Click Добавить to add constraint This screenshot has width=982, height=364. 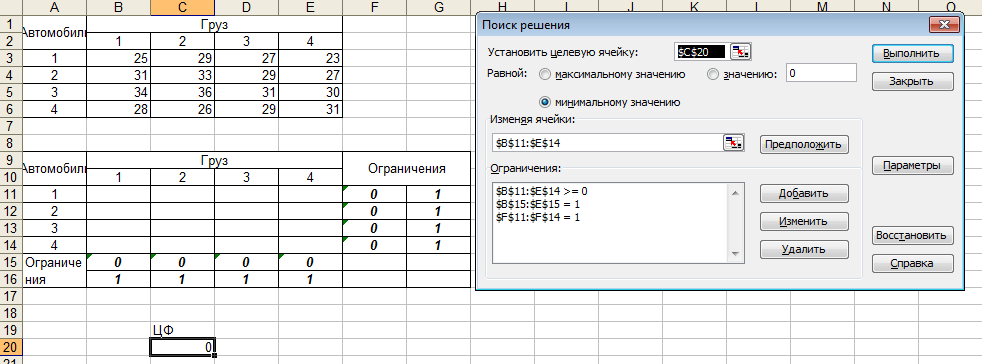pyautogui.click(x=804, y=193)
